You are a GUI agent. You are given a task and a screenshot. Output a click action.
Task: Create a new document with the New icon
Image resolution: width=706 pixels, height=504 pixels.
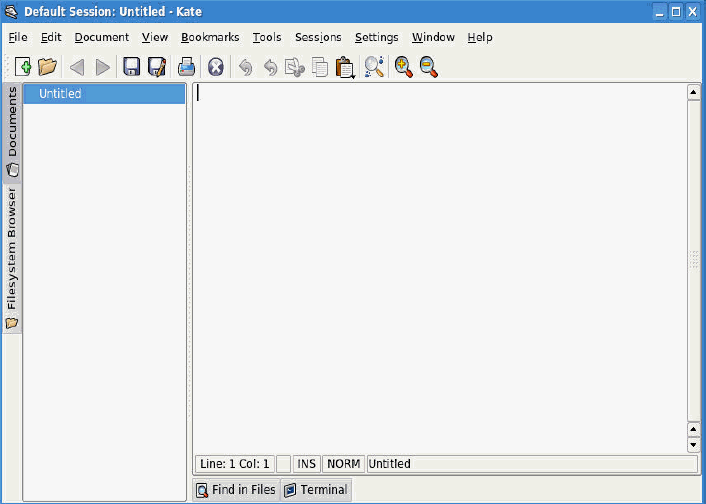pos(23,67)
